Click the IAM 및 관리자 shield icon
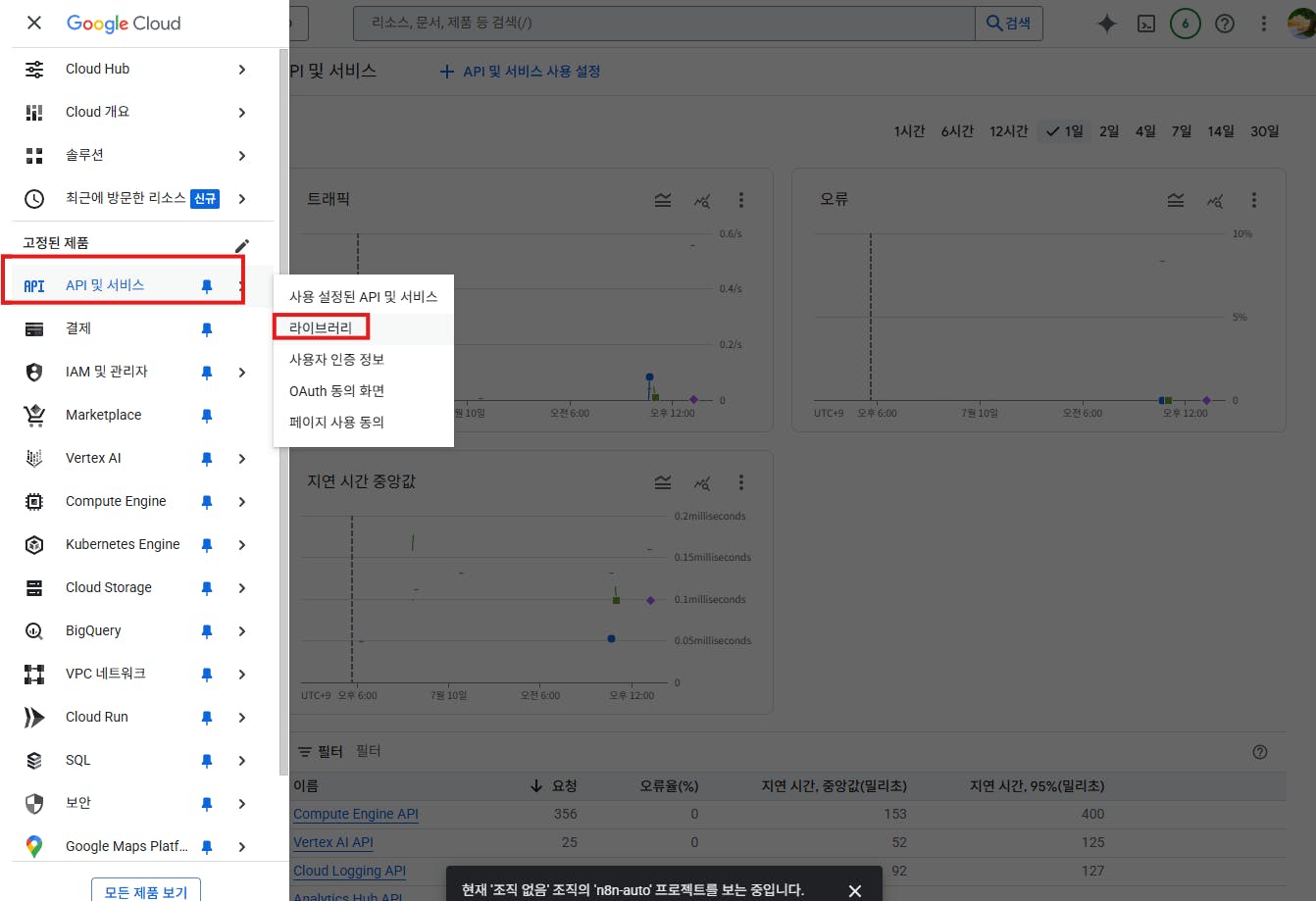This screenshot has width=1316, height=901. coord(34,373)
